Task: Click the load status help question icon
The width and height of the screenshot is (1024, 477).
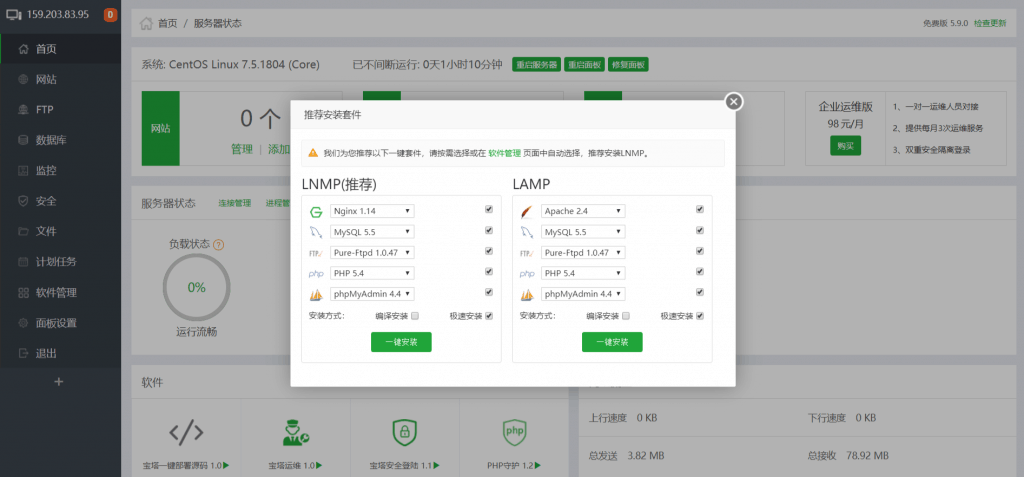Action: 219,245
